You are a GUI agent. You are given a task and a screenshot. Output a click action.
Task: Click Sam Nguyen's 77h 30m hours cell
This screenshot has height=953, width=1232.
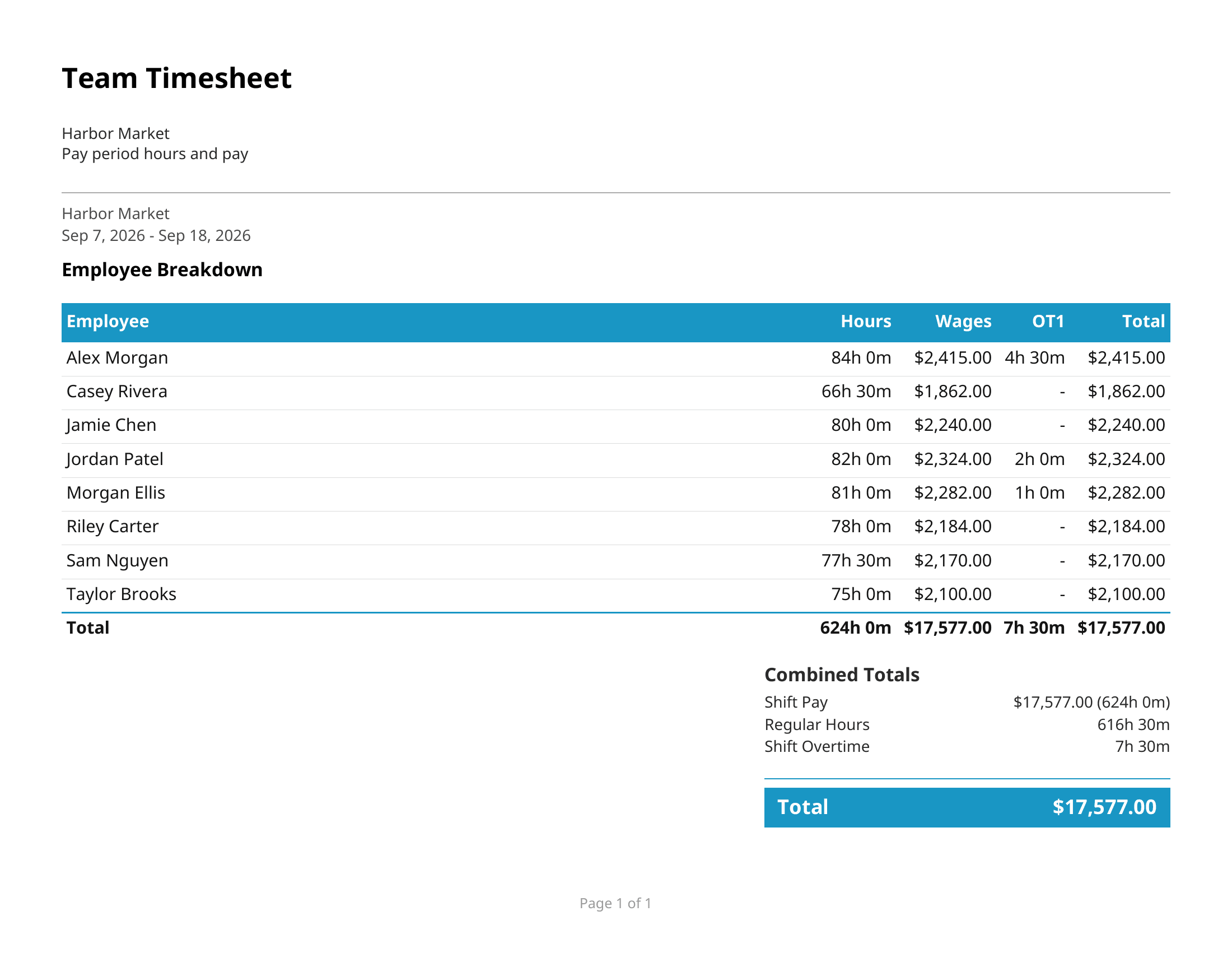point(856,560)
